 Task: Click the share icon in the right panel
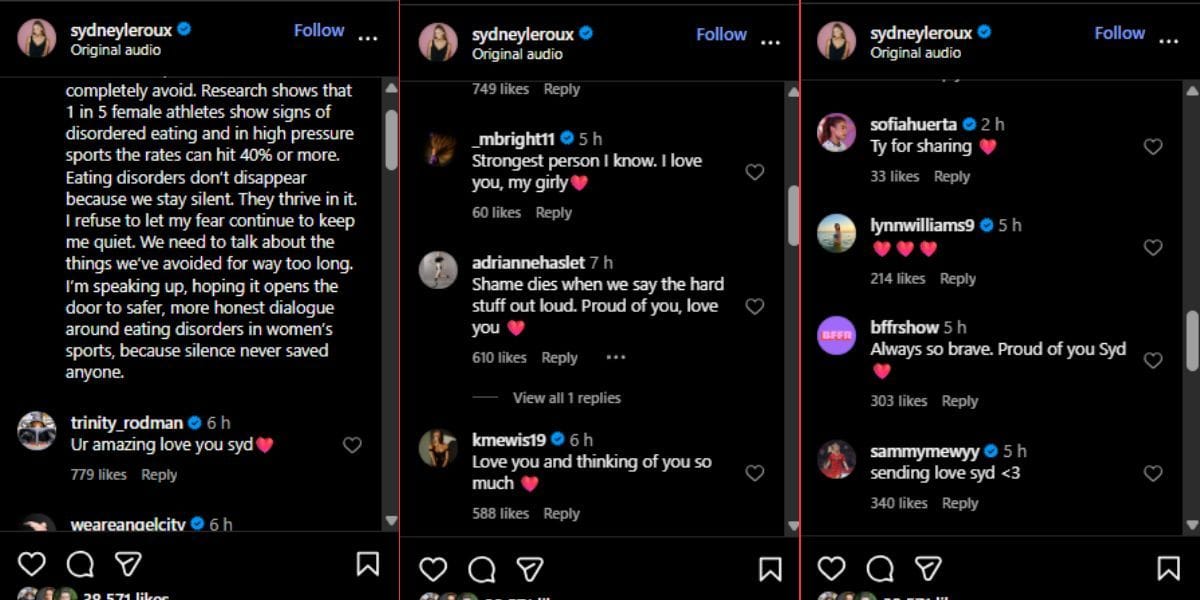[x=926, y=568]
